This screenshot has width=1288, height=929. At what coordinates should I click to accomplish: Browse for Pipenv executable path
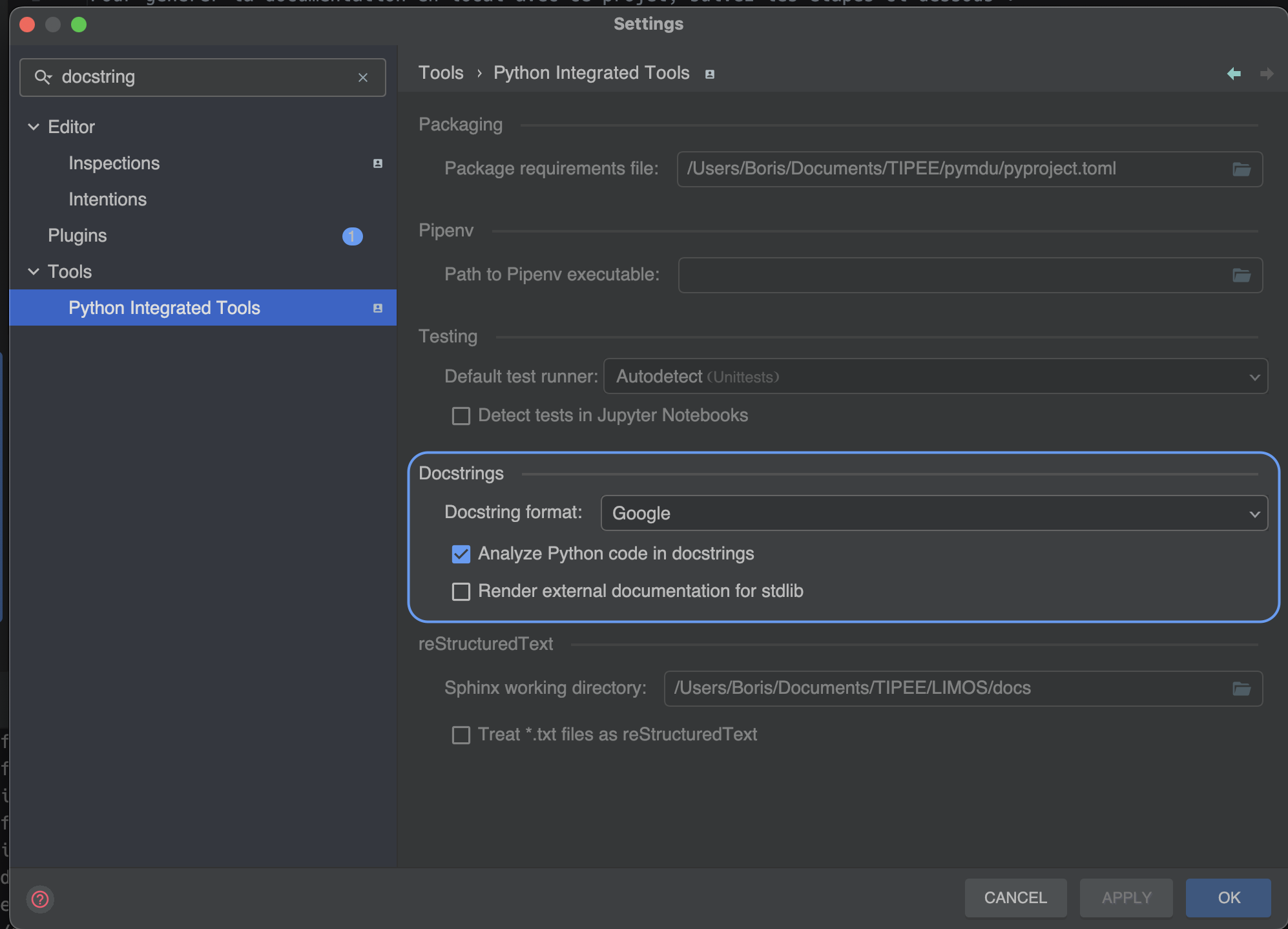[1241, 275]
